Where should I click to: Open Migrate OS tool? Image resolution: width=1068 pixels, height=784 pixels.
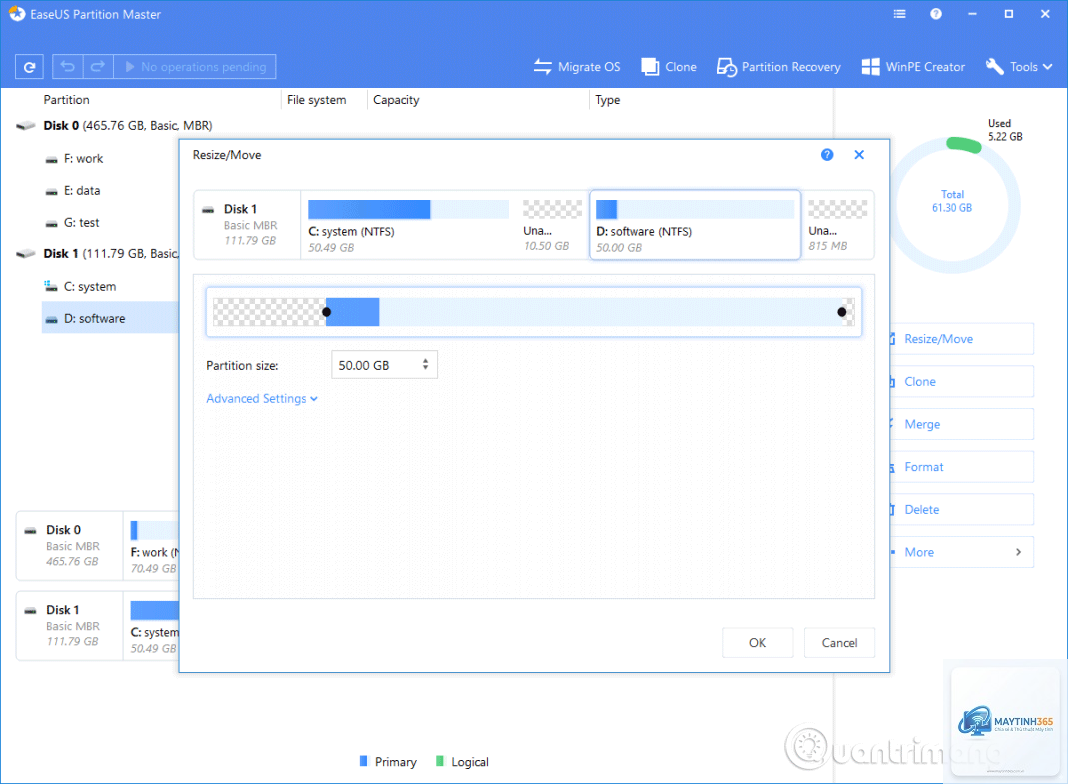577,67
